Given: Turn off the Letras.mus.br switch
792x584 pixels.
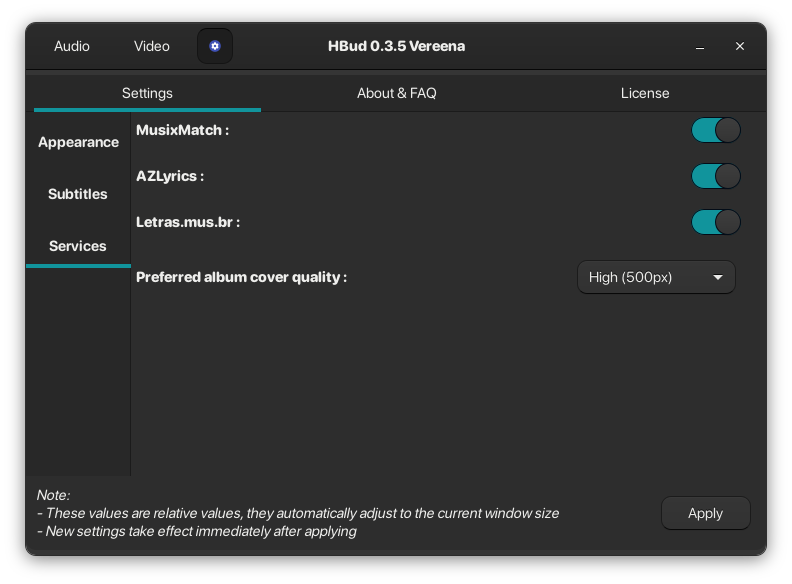Looking at the screenshot, I should pyautogui.click(x=716, y=222).
